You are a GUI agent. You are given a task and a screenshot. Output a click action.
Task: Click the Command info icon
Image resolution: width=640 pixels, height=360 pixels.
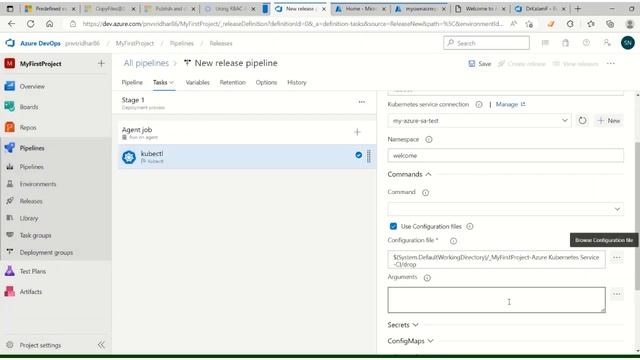coord(425,192)
